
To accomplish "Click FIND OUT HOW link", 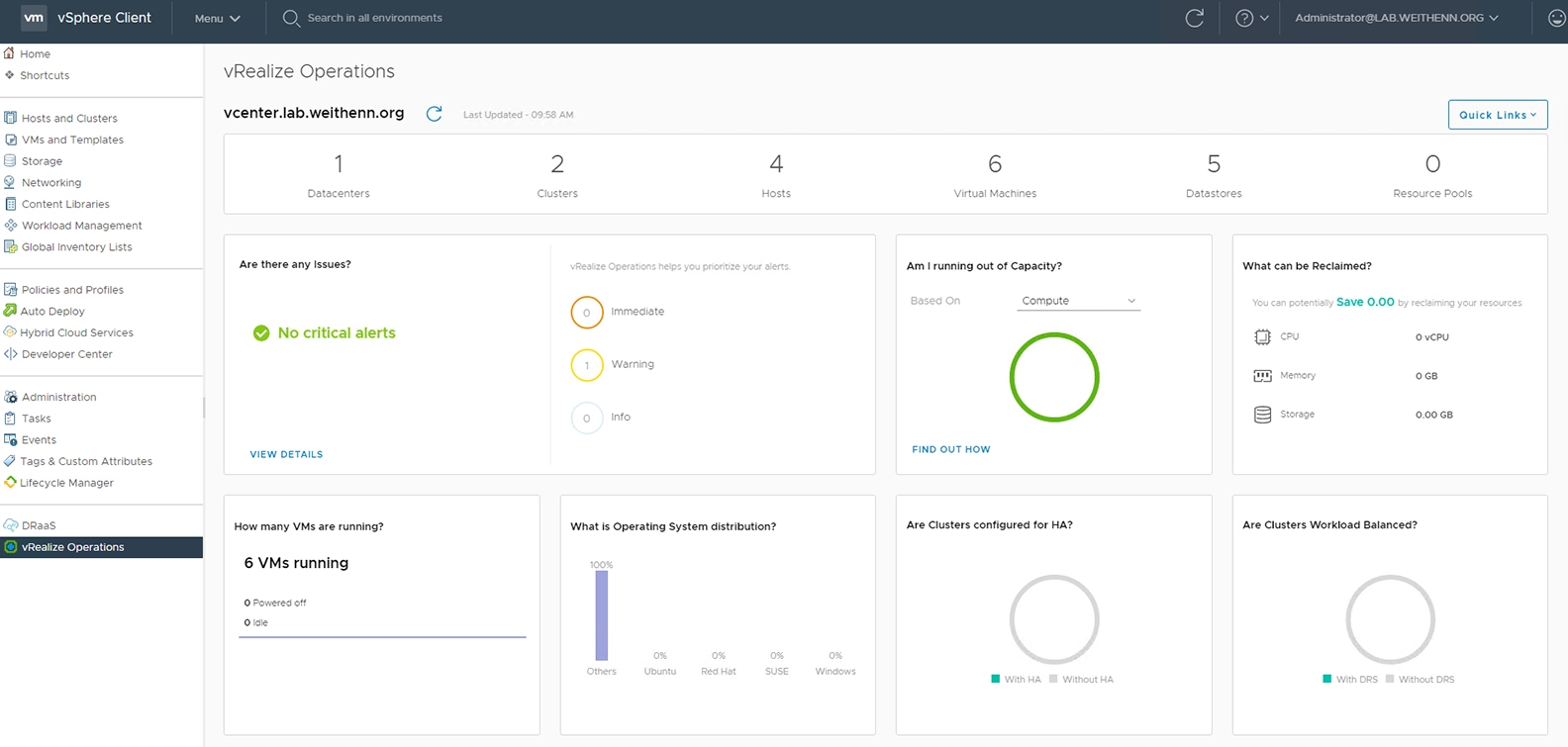I will point(951,449).
